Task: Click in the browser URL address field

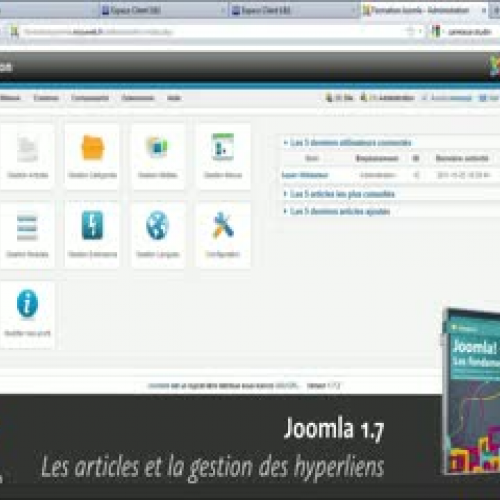Action: pos(213,32)
